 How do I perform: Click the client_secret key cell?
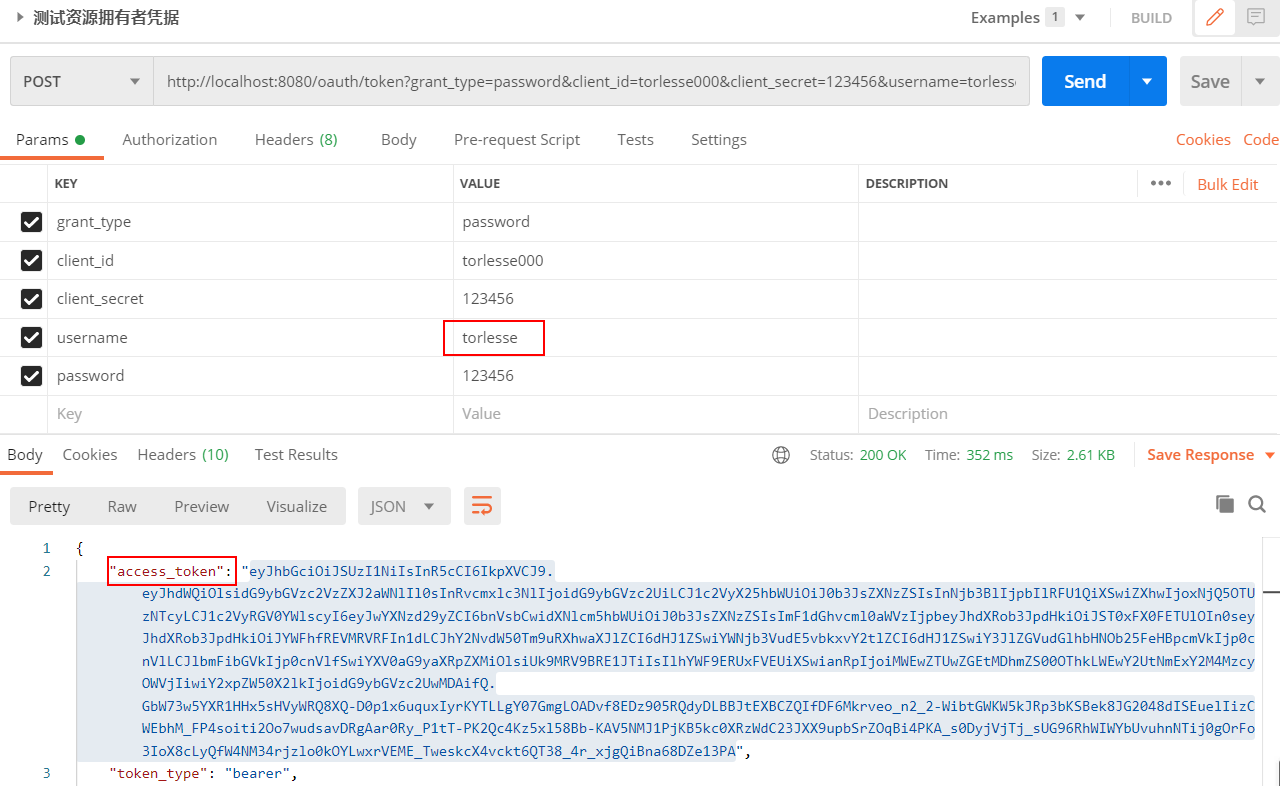tap(250, 299)
